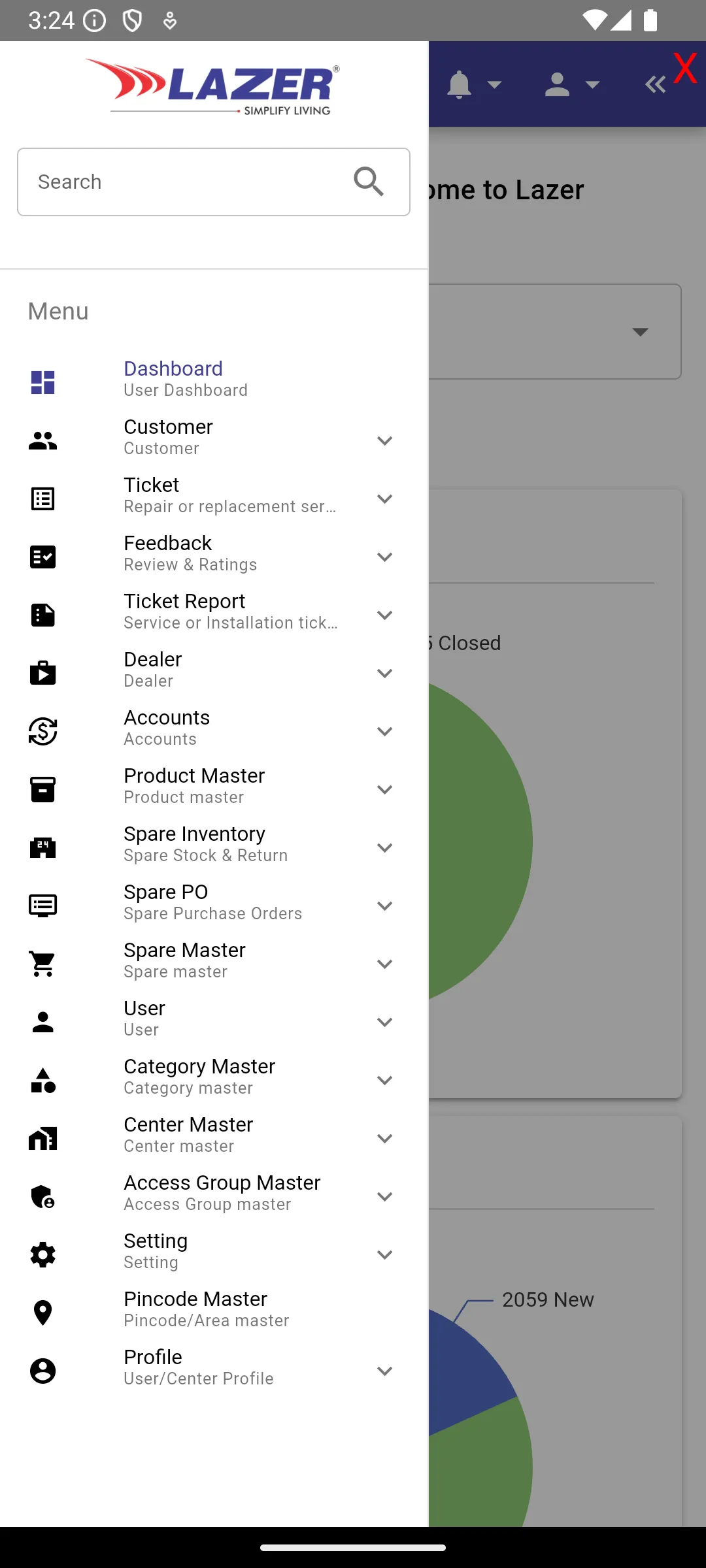Expand the Center Master chevron
Viewport: 706px width, 1568px height.
point(385,1139)
